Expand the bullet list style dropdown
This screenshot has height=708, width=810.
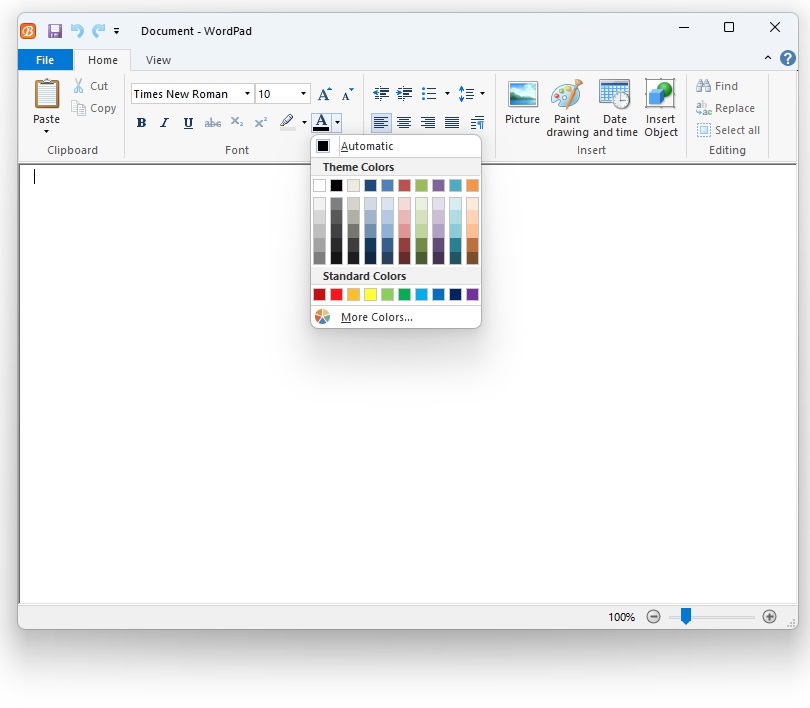coord(447,94)
